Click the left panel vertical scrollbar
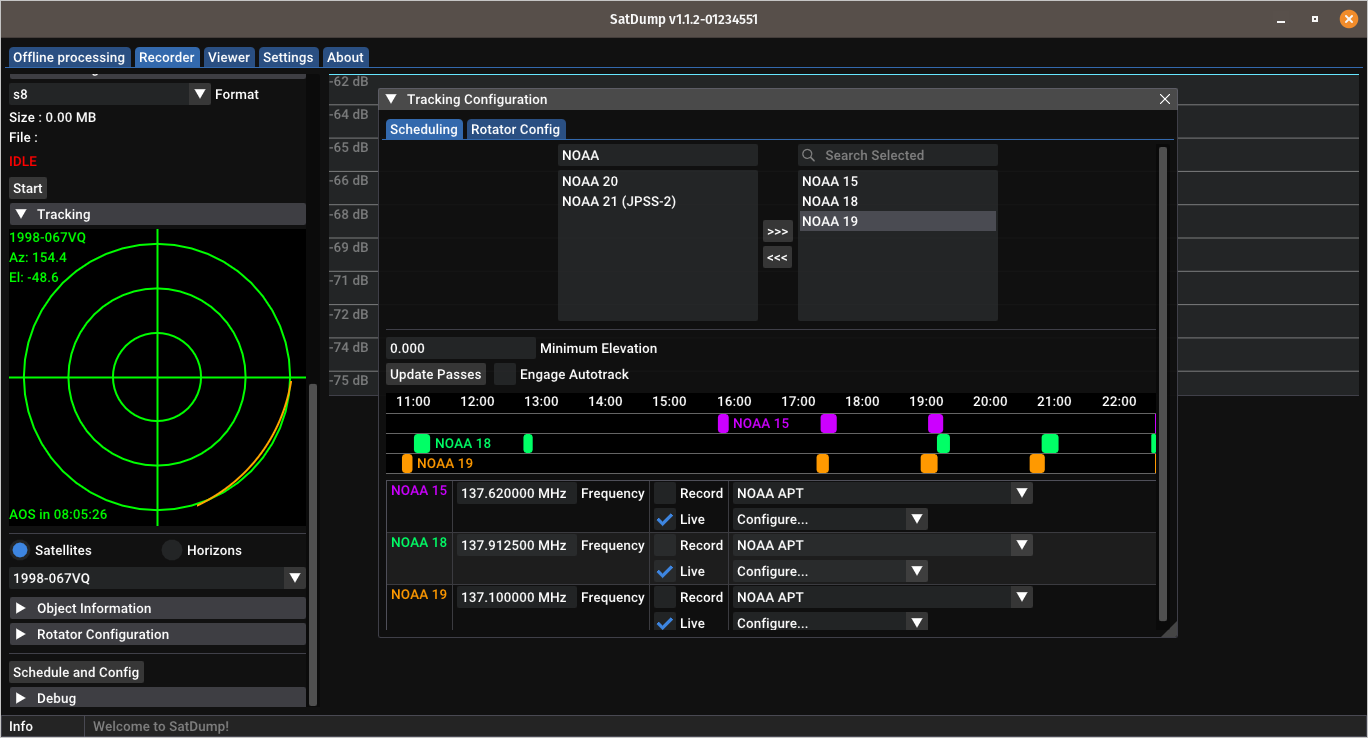 pyautogui.click(x=313, y=545)
